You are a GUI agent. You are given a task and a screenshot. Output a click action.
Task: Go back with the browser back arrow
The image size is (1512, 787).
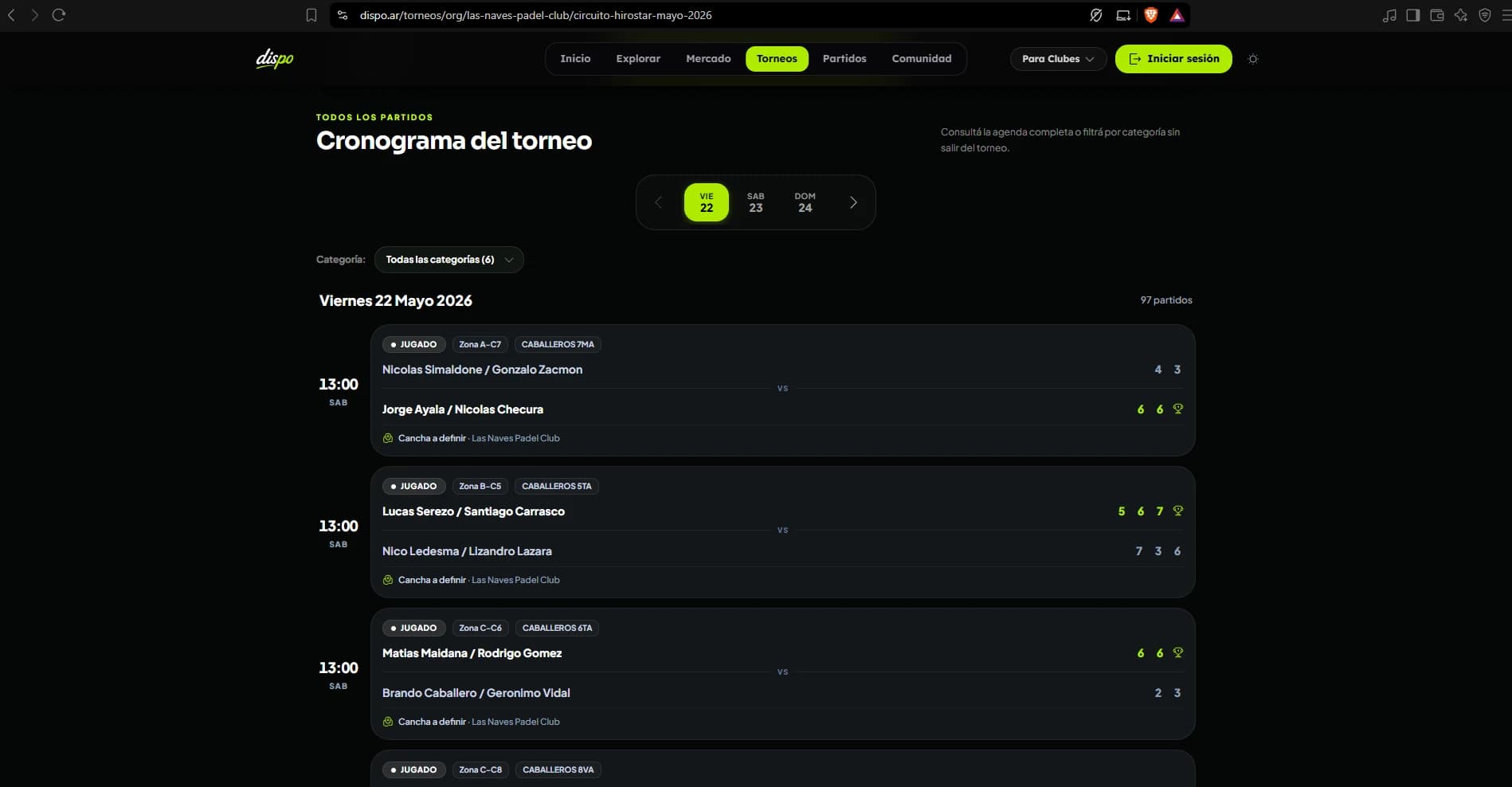click(11, 15)
